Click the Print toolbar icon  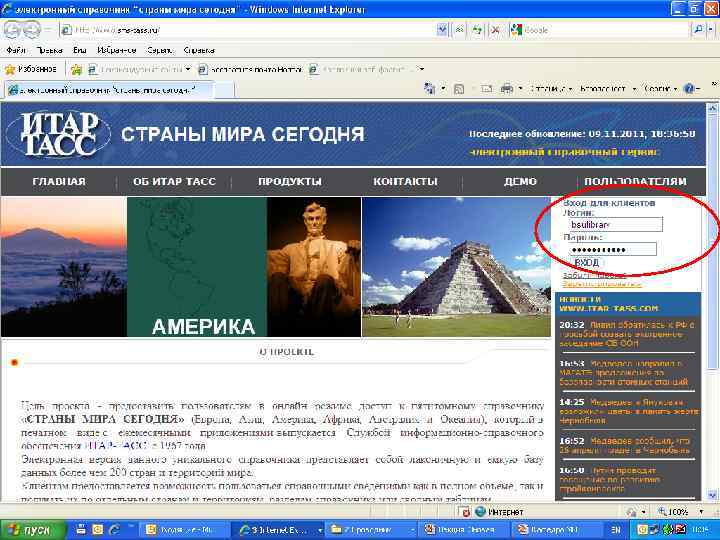pyautogui.click(x=506, y=88)
